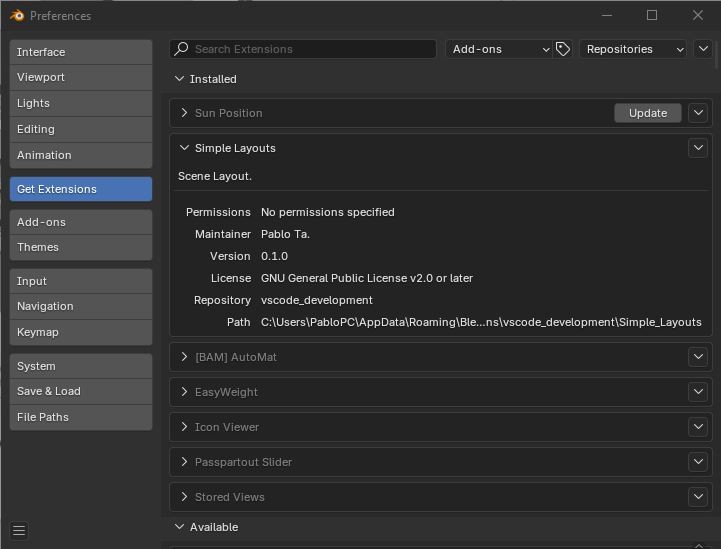Open the extension settings dropdown beside Repositories
This screenshot has width=721, height=549.
703,49
